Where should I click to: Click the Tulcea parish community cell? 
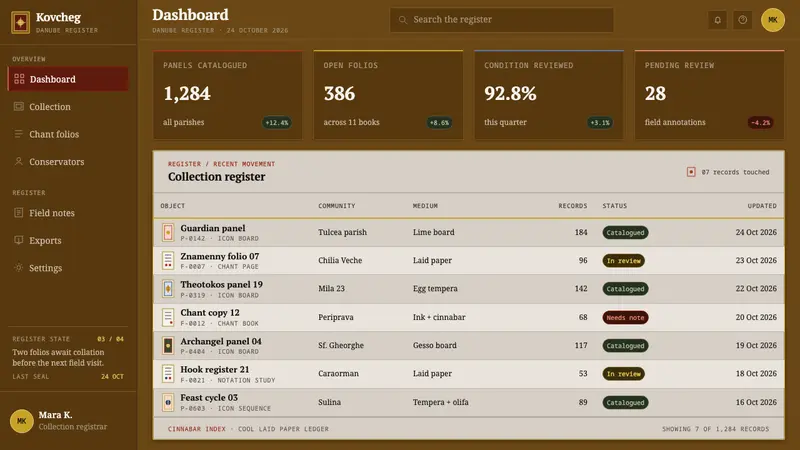(x=342, y=232)
